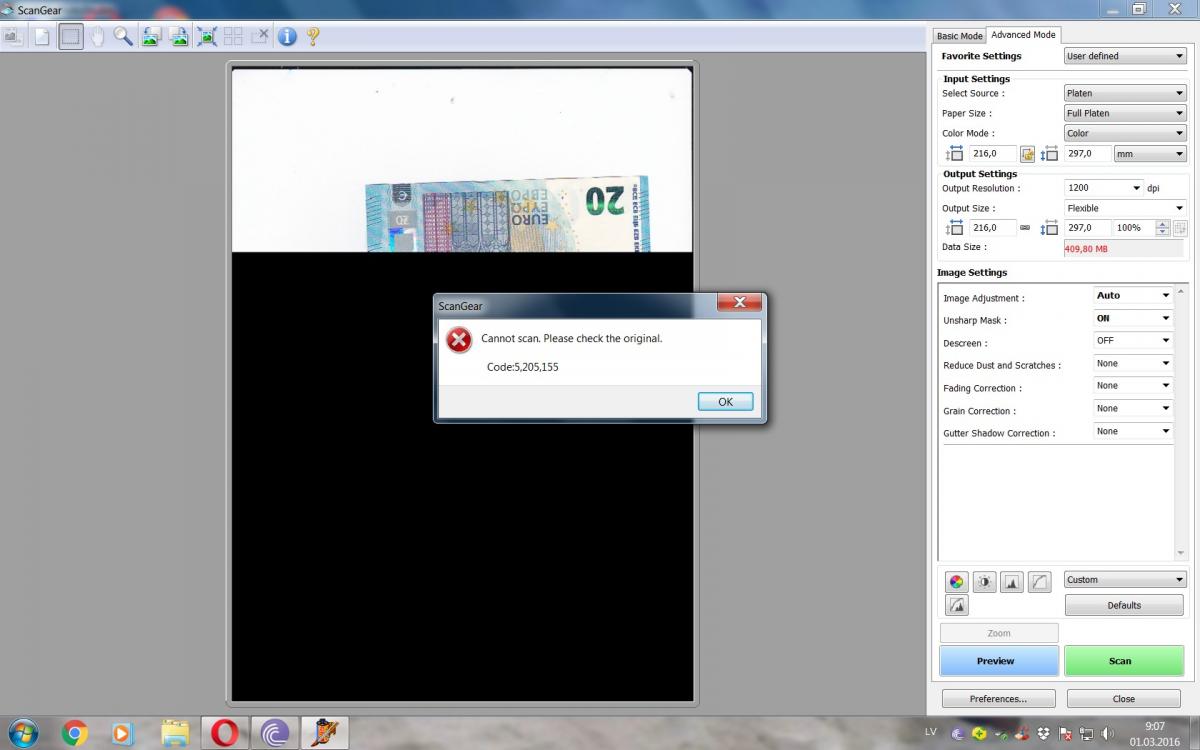Open the Final Review tone icon
The height and width of the screenshot is (750, 1200).
click(957, 605)
